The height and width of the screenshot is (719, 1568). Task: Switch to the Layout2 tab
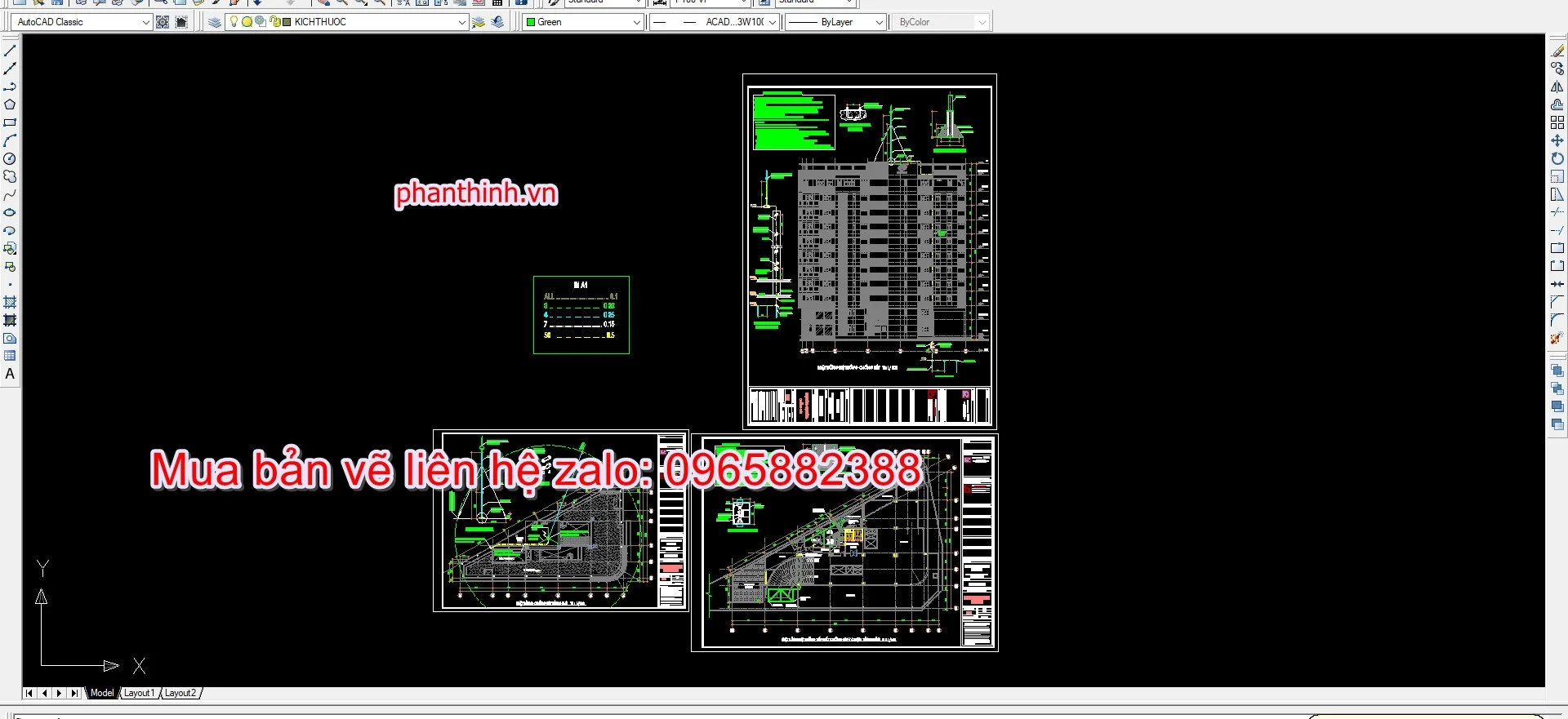tap(180, 693)
